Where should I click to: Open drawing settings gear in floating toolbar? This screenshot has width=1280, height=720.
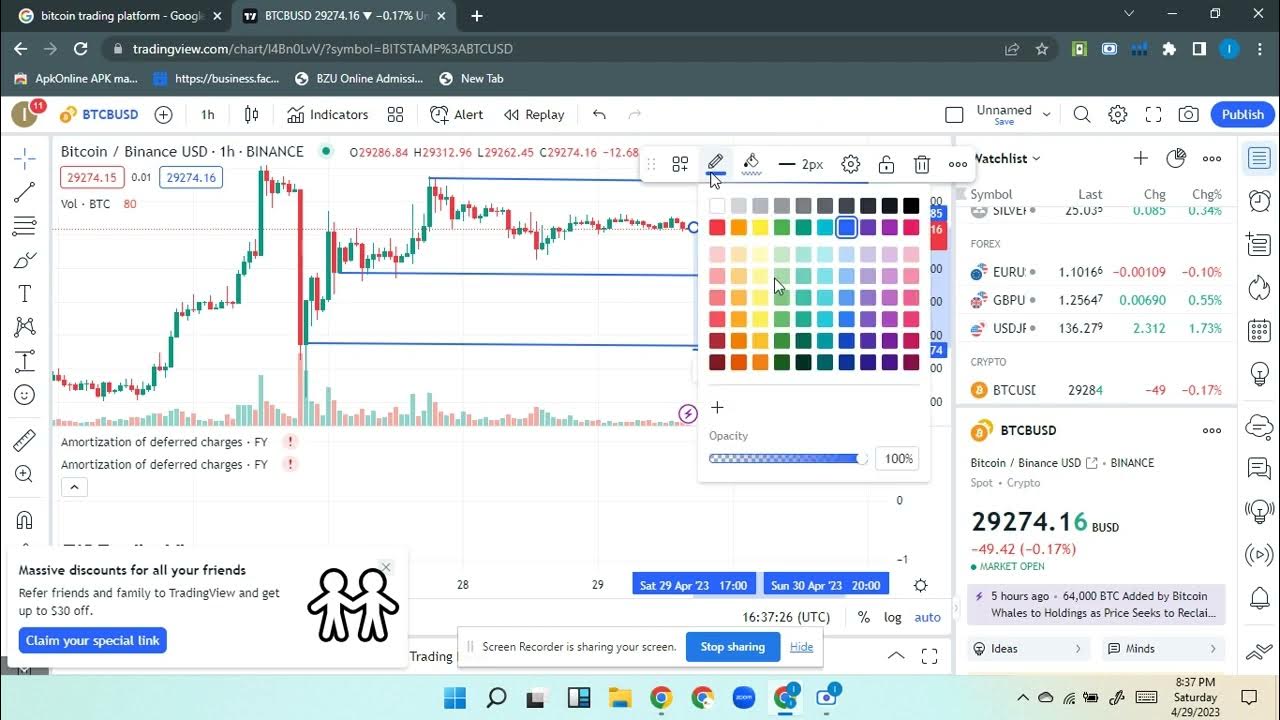(x=851, y=164)
